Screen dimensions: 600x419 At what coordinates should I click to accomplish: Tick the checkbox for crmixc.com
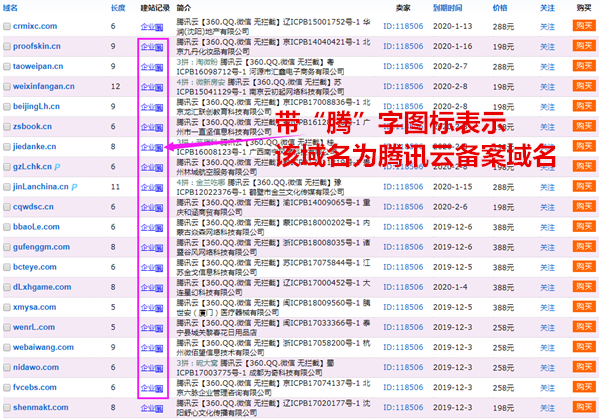[7, 26]
